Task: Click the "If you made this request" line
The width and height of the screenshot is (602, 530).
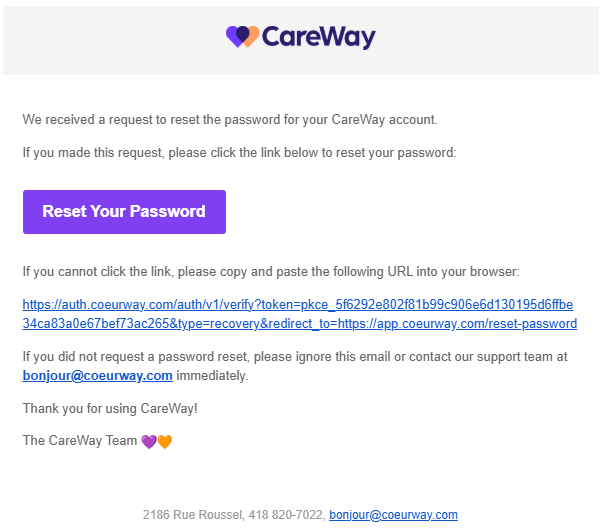Action: coord(239,154)
